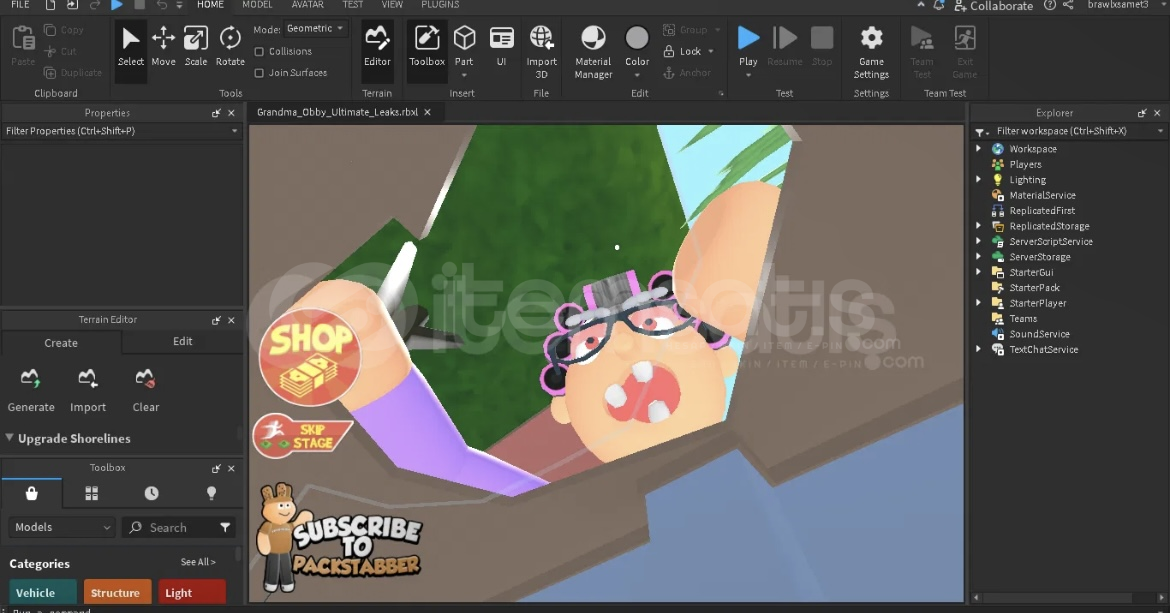Open the Toolbox recent clock tab

coord(151,494)
